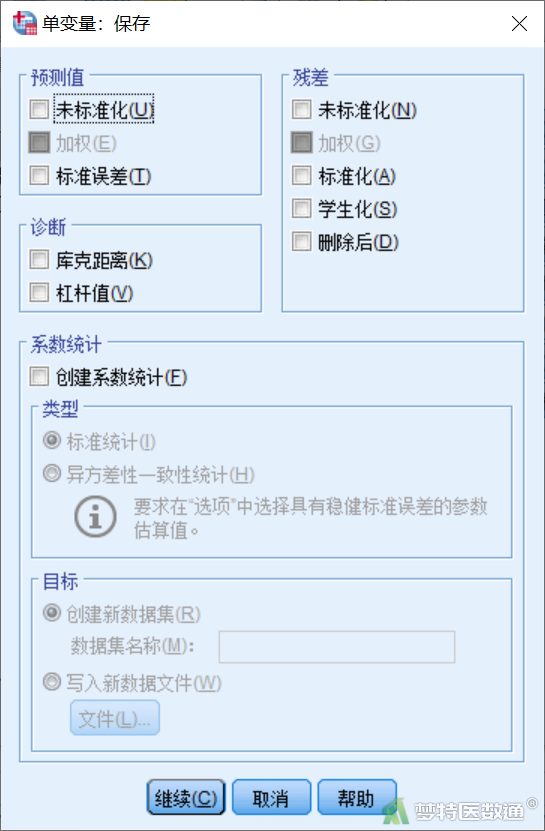Click the 数据集名称 text field
This screenshot has height=831, width=545.
pyautogui.click(x=337, y=647)
